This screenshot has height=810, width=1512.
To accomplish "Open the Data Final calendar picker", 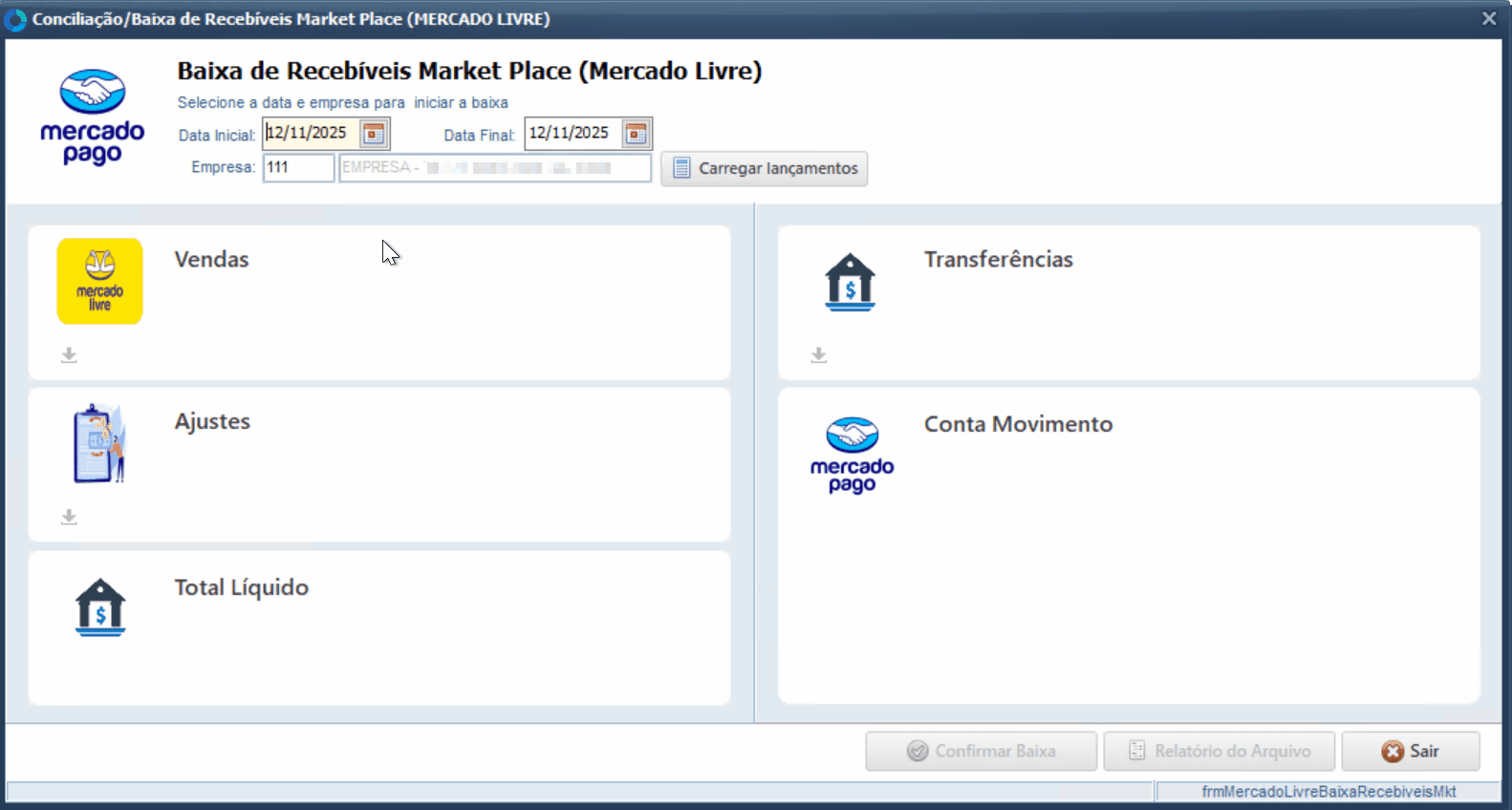I will [636, 134].
